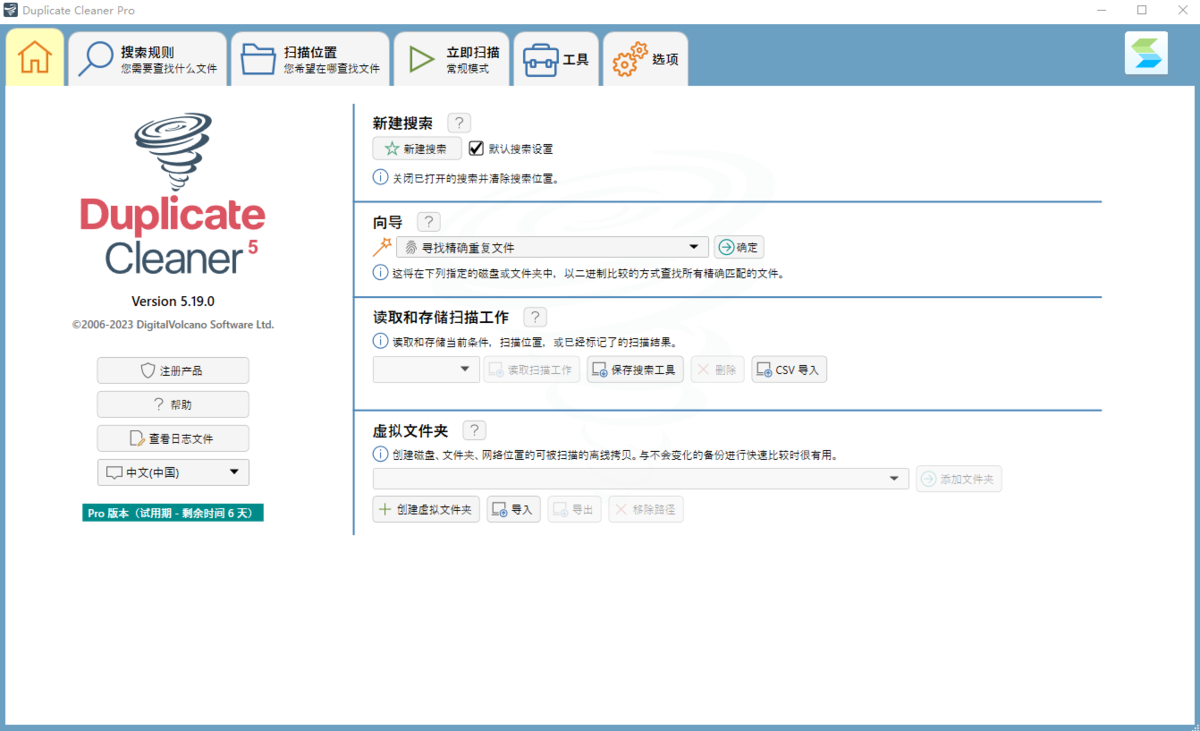Switch to the 搜索规则 tab

tap(148, 59)
